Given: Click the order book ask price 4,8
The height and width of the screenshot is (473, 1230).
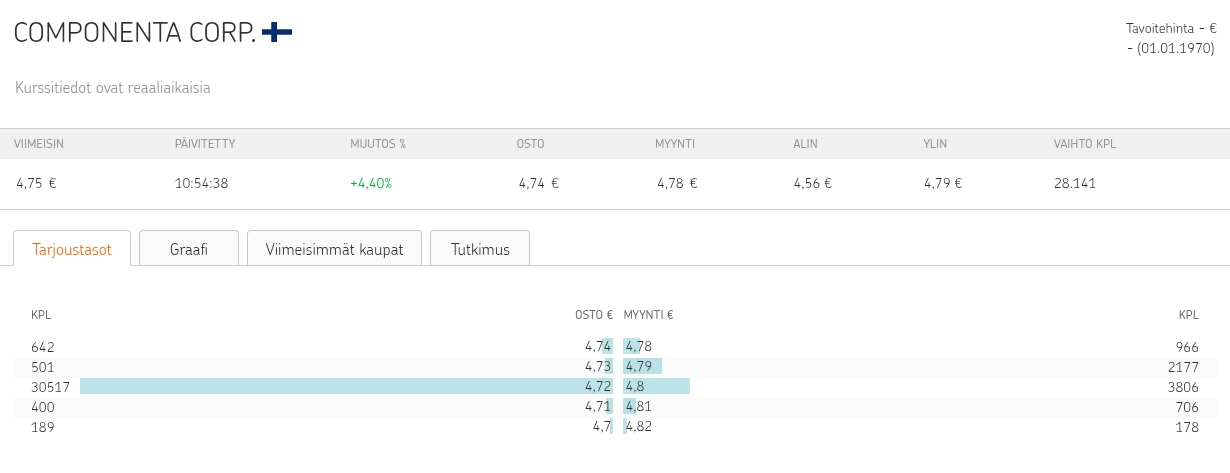Looking at the screenshot, I should tap(634, 387).
